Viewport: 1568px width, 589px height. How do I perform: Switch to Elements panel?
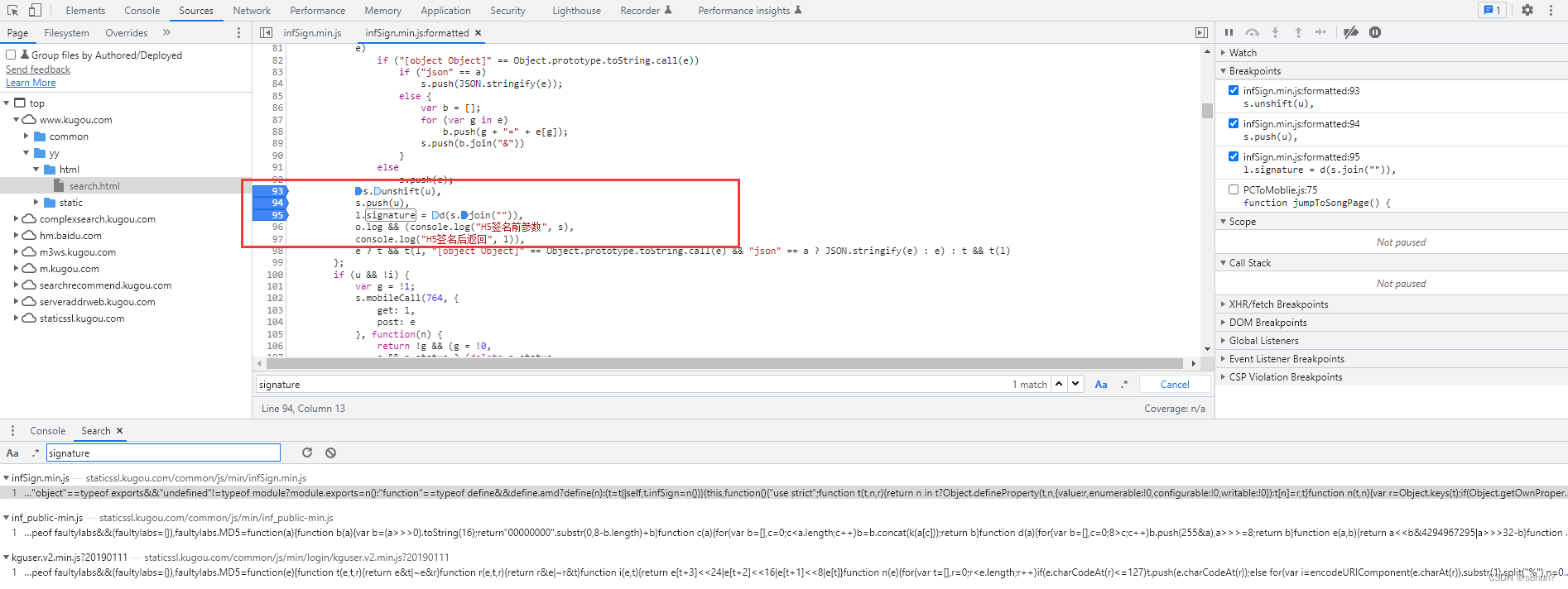click(x=85, y=11)
